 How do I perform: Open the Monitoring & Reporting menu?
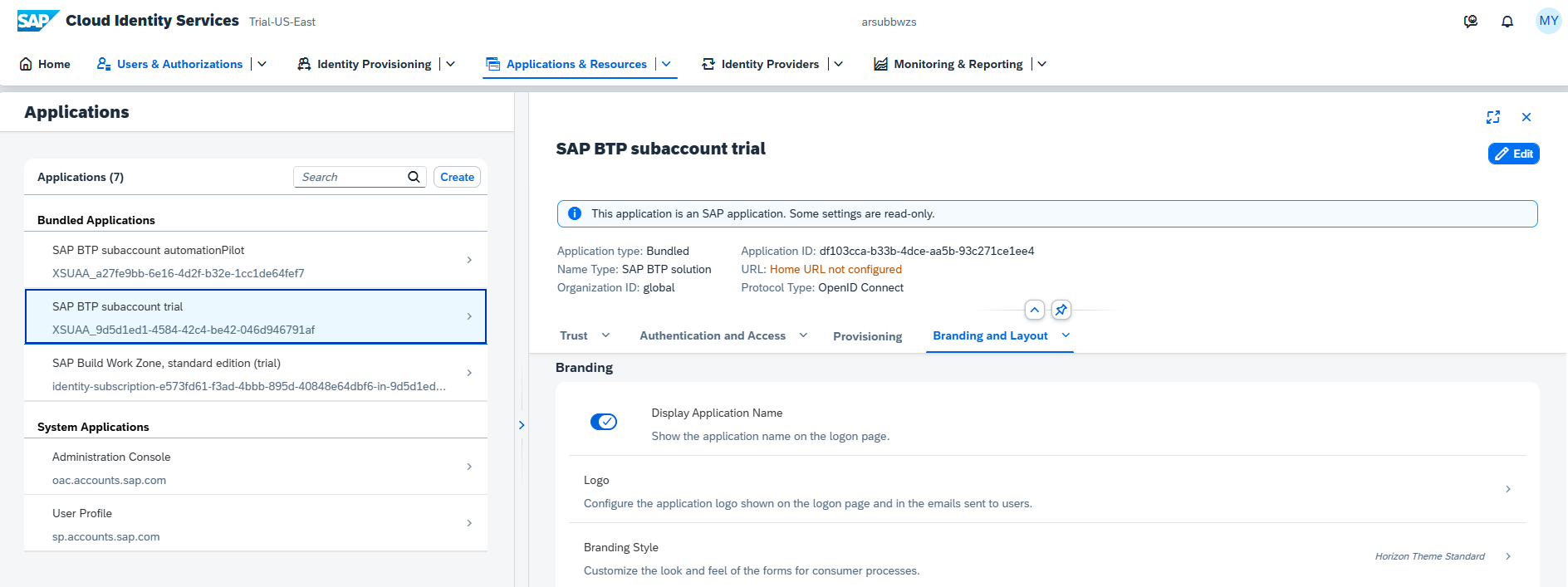tap(958, 64)
